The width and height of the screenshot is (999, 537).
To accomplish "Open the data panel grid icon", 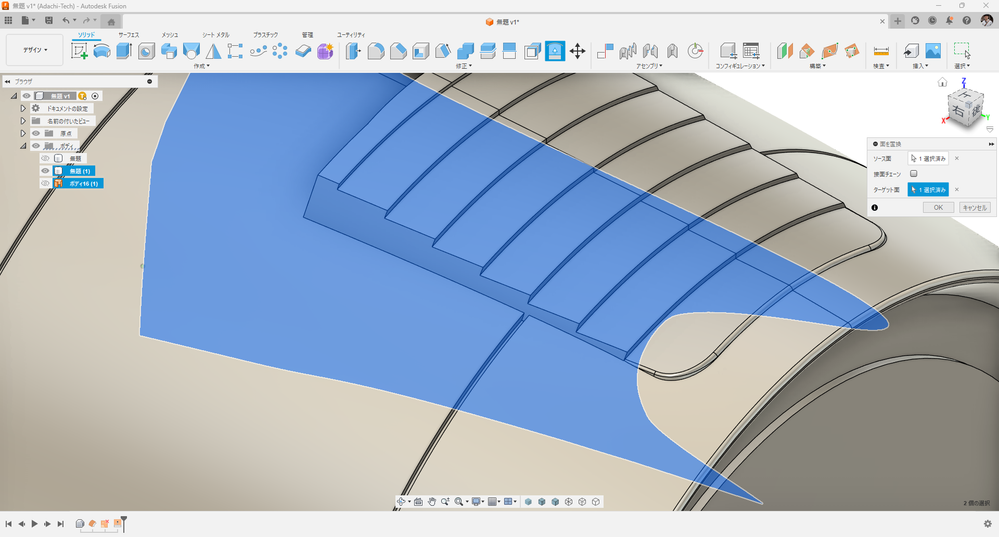I will tap(8, 20).
